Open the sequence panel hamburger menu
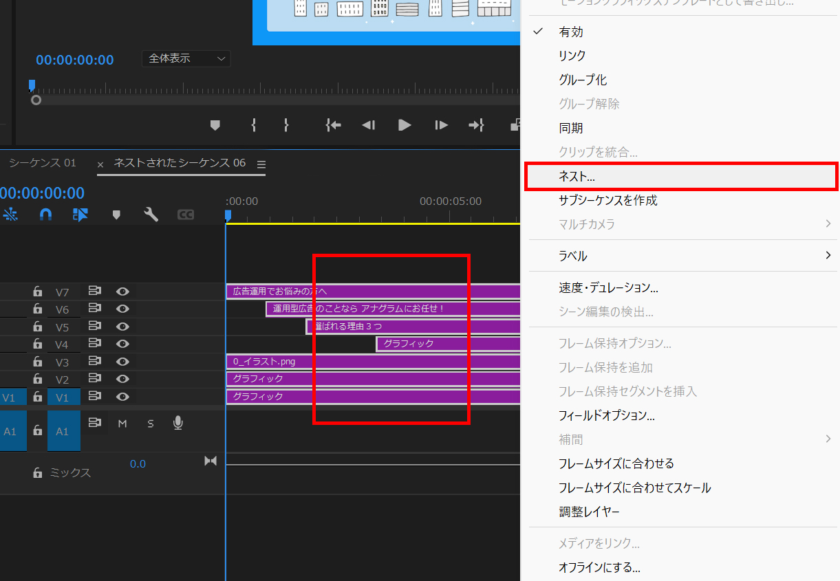Screen dimensions: 840x581 [x=261, y=164]
